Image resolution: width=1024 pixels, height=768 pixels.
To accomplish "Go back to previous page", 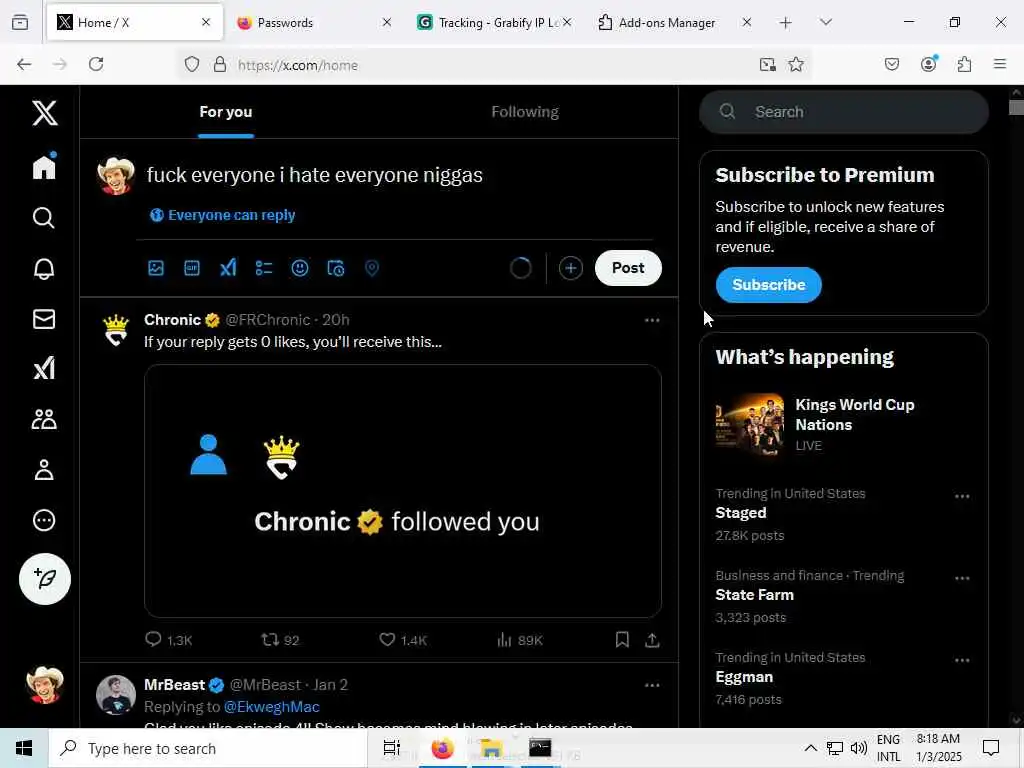I will tap(24, 64).
